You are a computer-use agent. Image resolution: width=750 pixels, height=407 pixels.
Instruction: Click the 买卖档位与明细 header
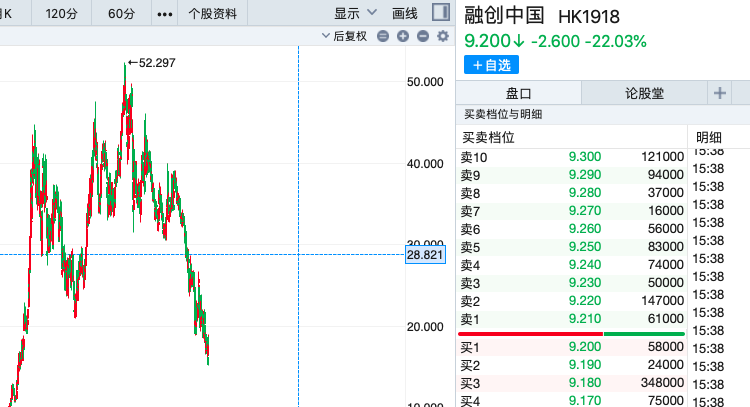coord(503,114)
